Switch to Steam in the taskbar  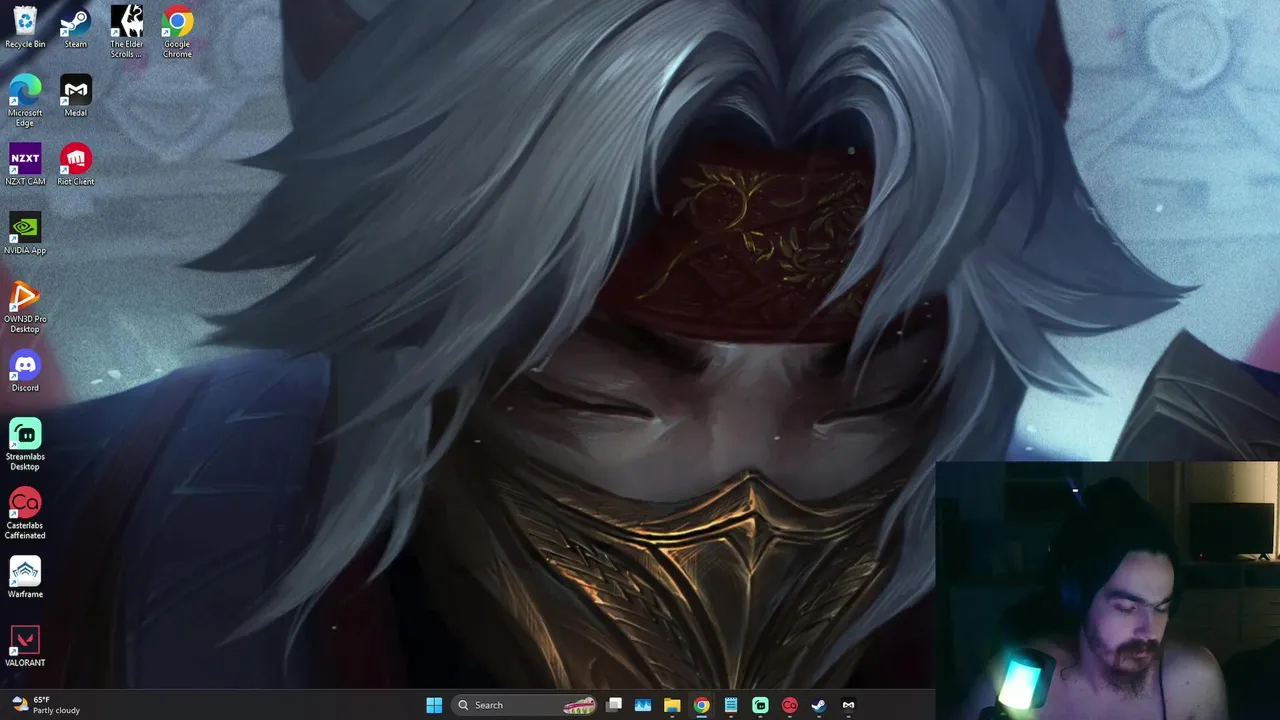coord(818,705)
